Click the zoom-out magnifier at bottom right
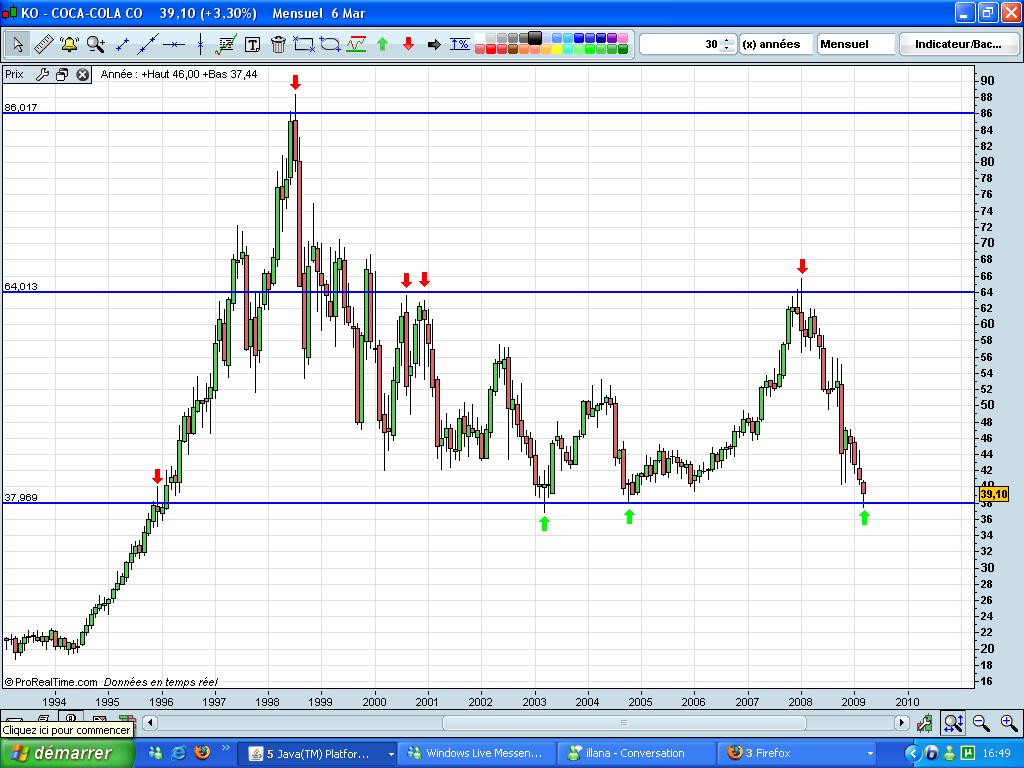The height and width of the screenshot is (768, 1024). point(981,722)
